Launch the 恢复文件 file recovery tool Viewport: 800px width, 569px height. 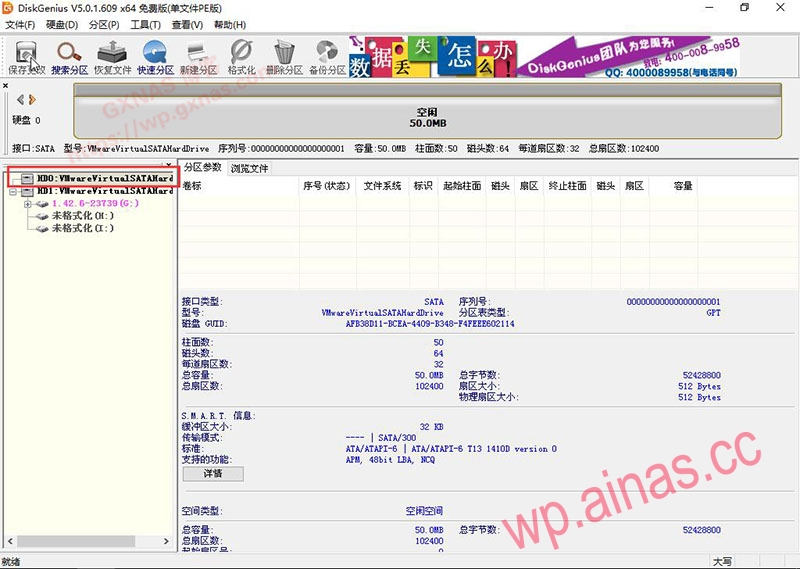coord(112,57)
